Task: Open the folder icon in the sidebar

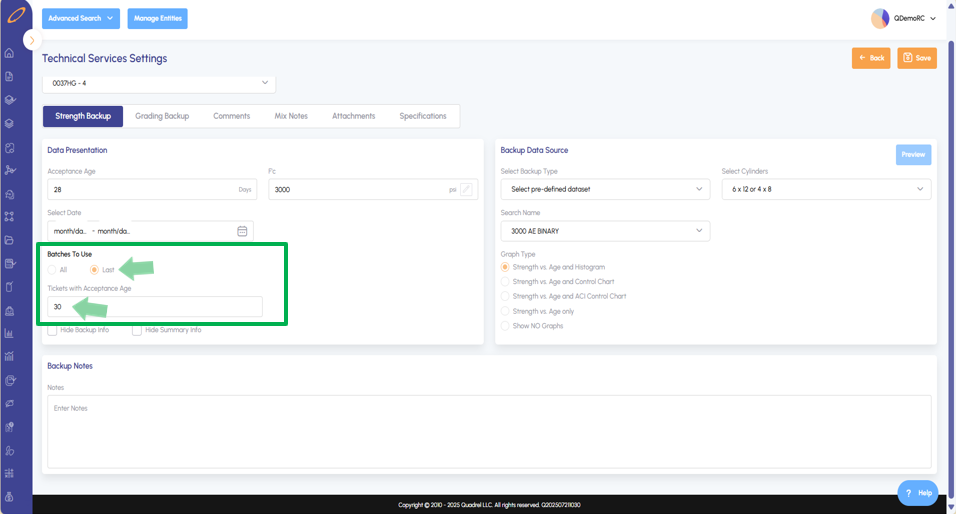Action: pyautogui.click(x=9, y=240)
